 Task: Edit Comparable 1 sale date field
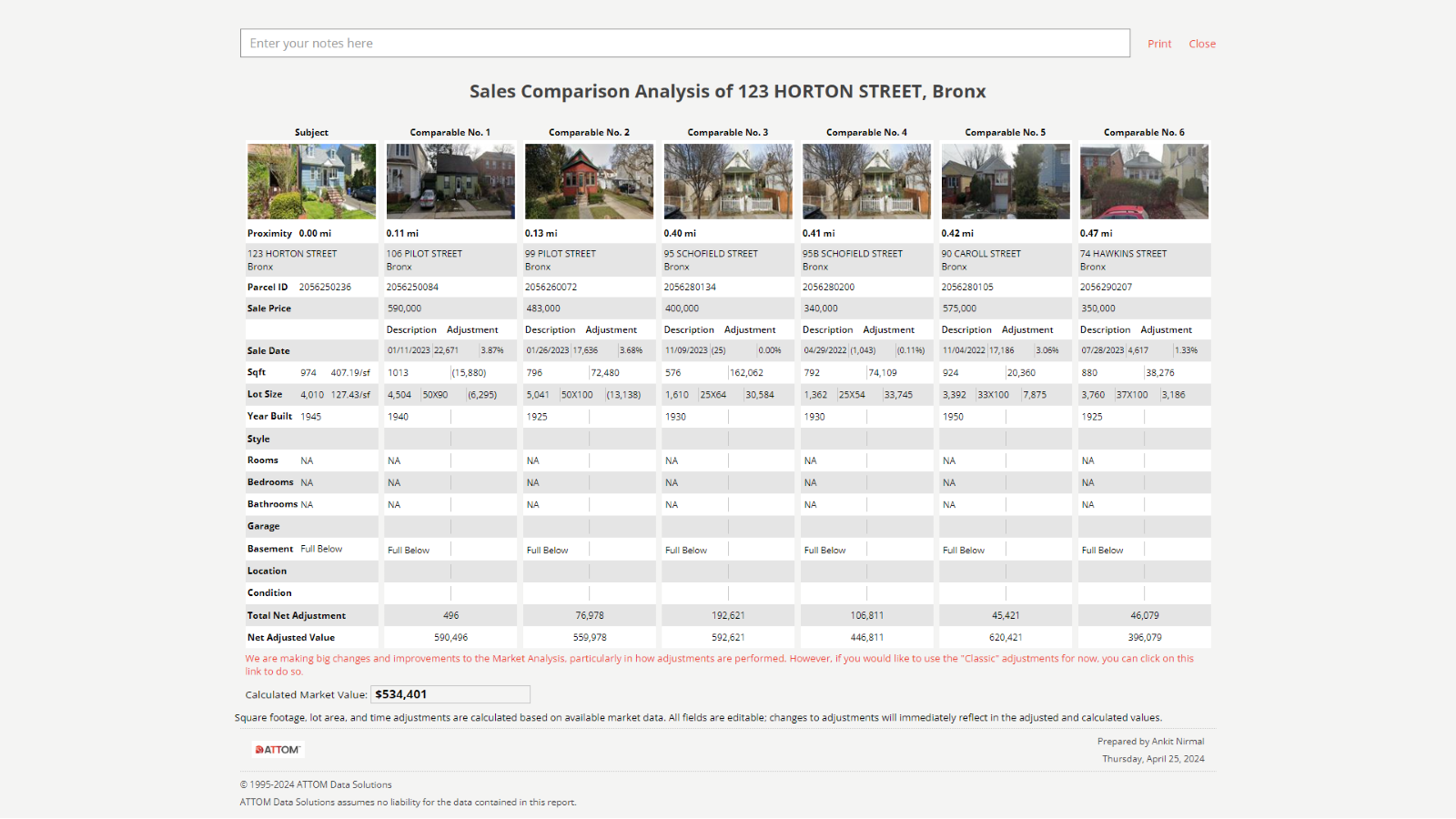(x=409, y=350)
